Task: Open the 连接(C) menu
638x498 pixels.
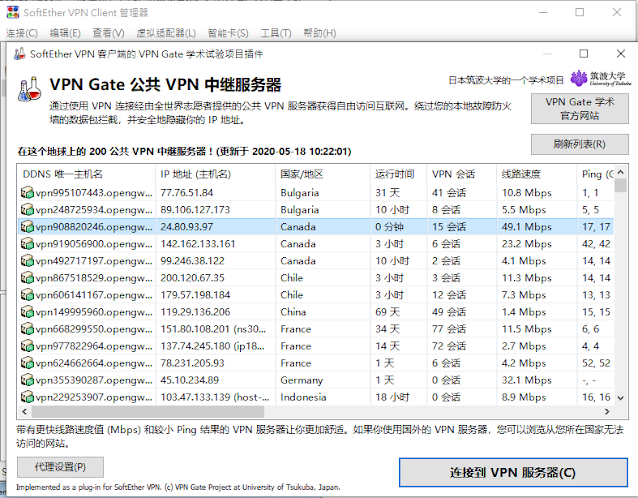Action: point(22,33)
